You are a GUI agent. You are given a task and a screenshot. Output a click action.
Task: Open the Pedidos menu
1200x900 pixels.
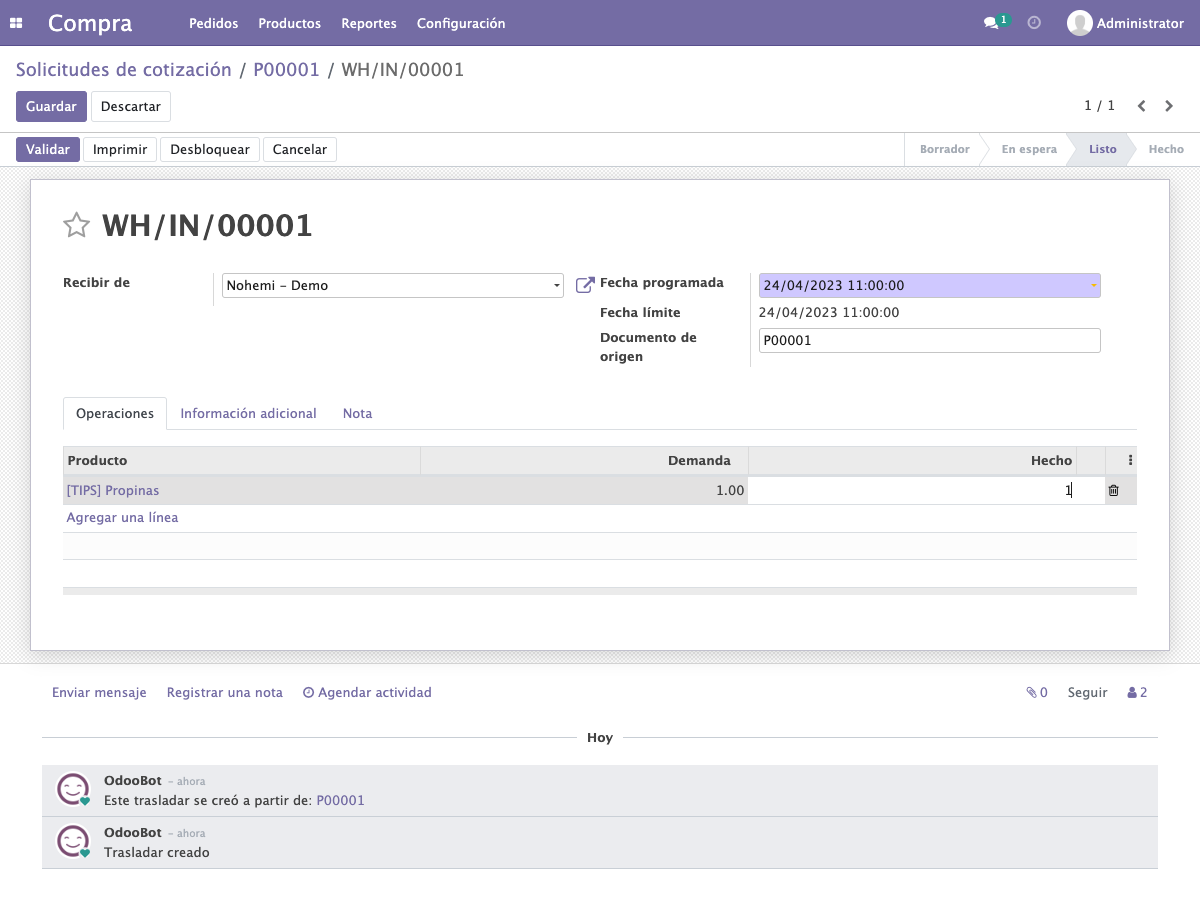click(x=213, y=23)
